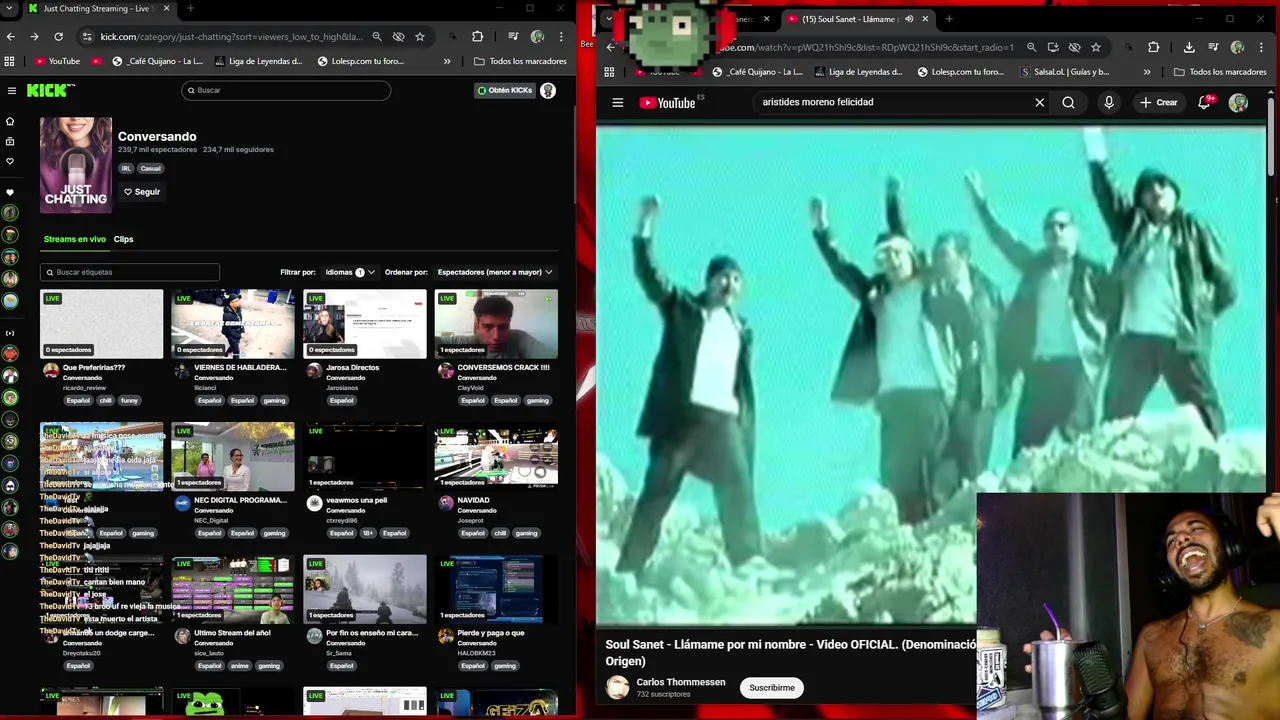
Task: Open the Liga de Leyendas bookmark in Kick window
Action: 258,61
